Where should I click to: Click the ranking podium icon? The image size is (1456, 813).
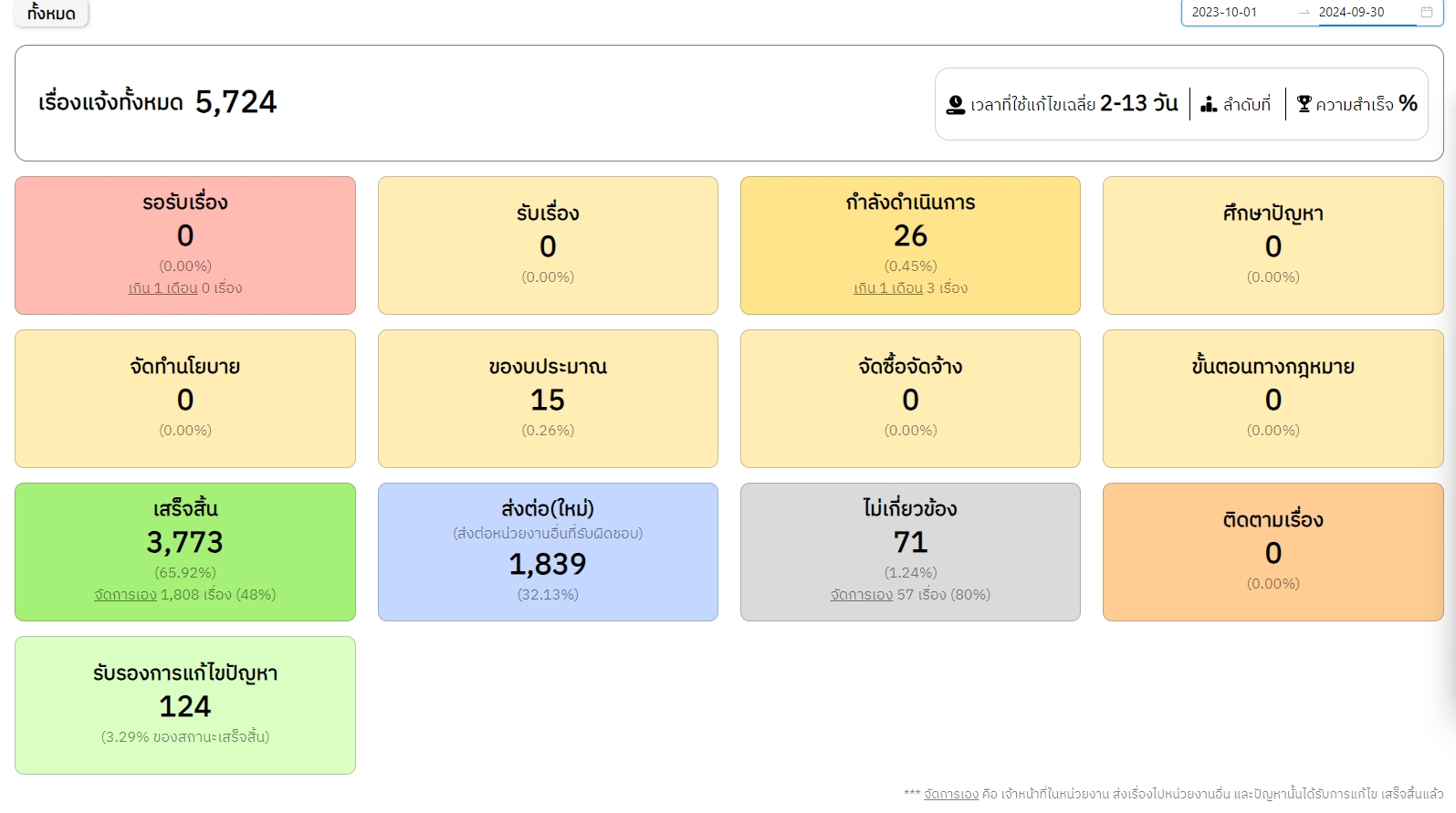tap(1209, 105)
